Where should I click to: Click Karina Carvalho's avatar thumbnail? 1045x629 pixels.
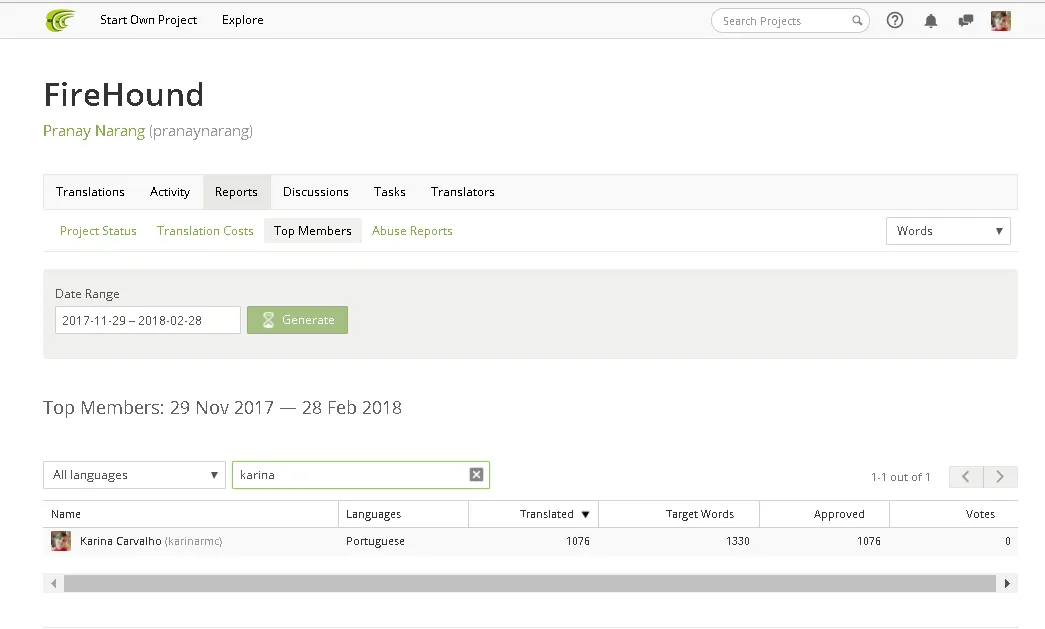point(61,541)
